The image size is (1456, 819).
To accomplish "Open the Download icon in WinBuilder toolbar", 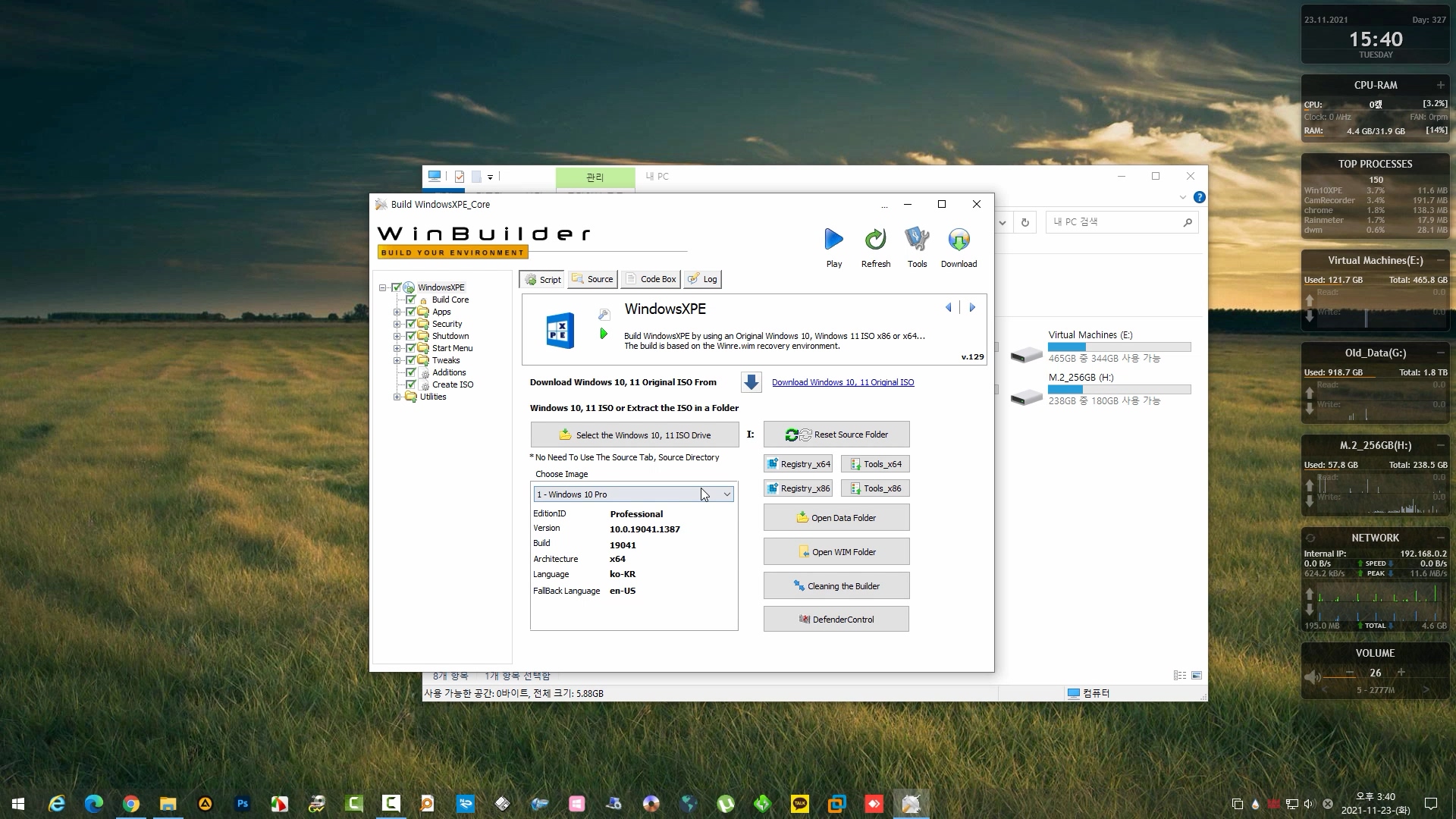I will tap(959, 240).
